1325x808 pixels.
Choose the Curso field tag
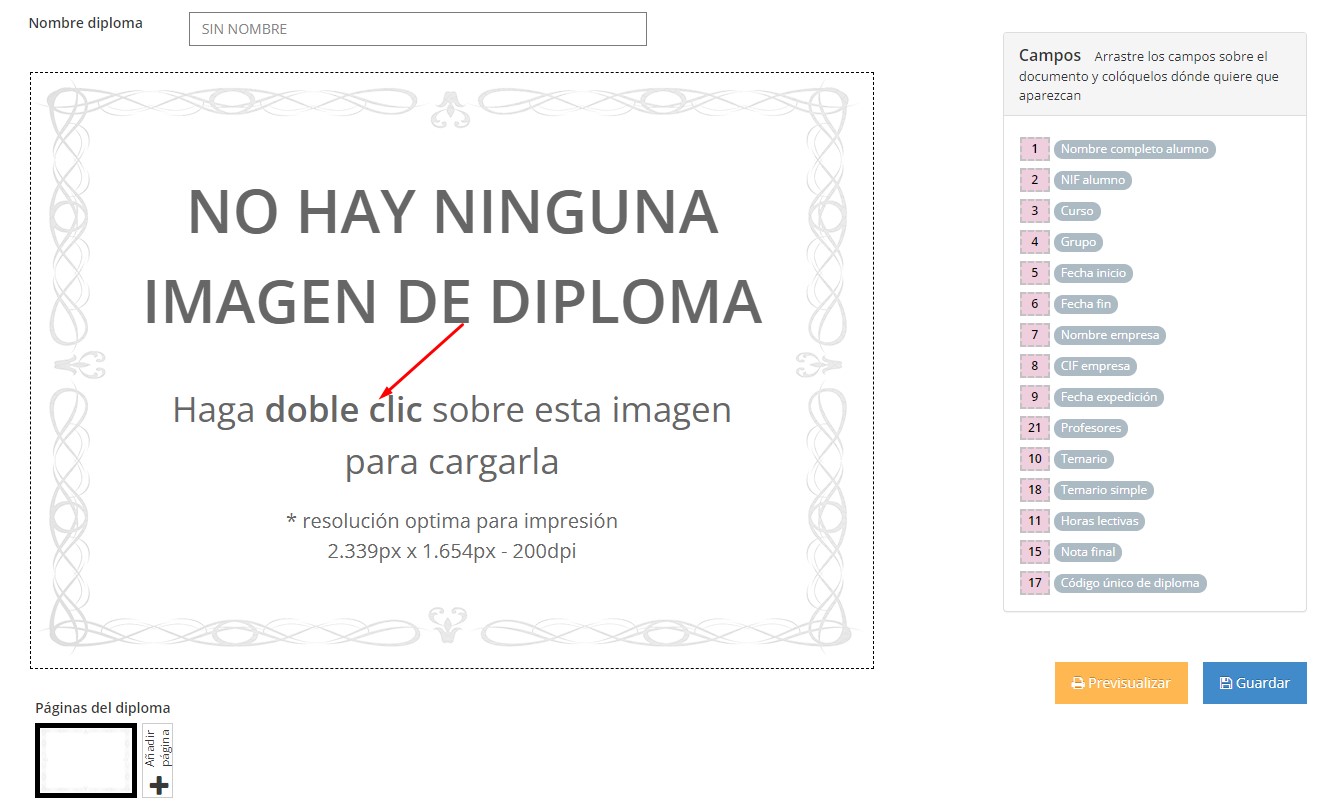[x=1077, y=211]
